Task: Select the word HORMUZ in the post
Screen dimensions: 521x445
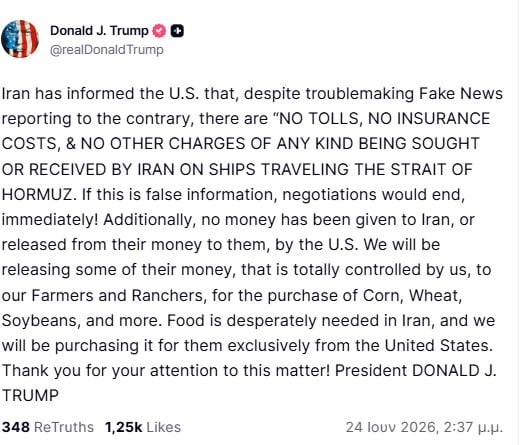Action: coord(37,194)
